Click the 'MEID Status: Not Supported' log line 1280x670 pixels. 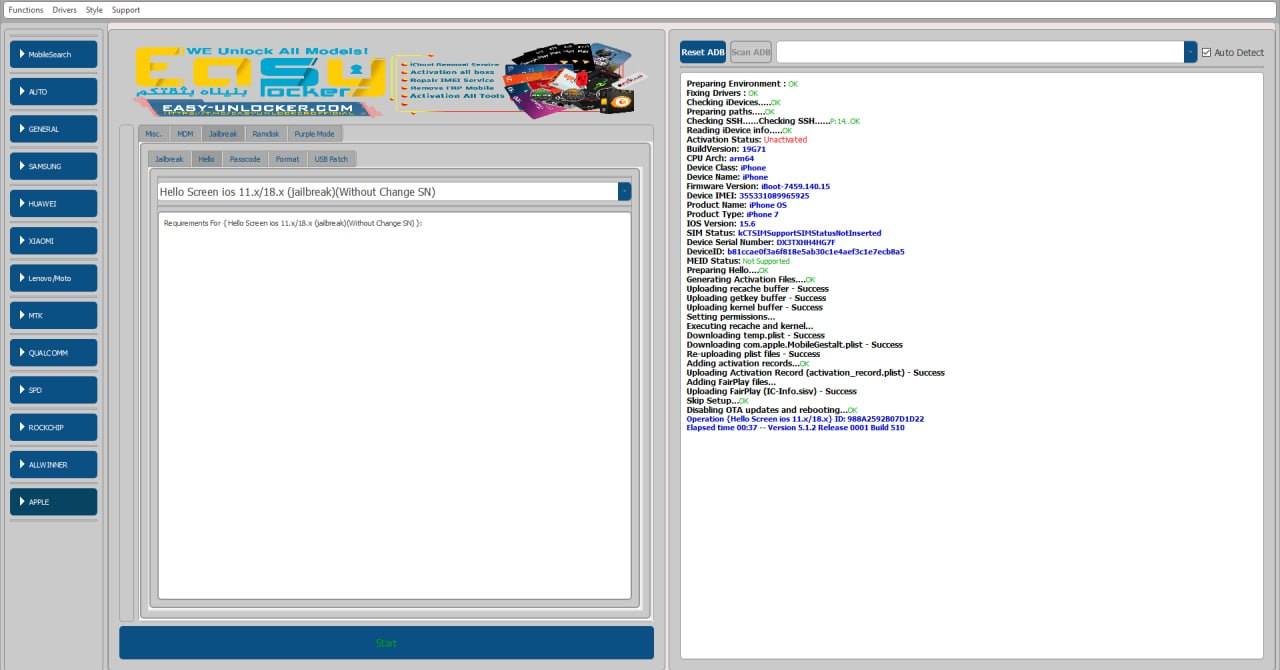(738, 261)
